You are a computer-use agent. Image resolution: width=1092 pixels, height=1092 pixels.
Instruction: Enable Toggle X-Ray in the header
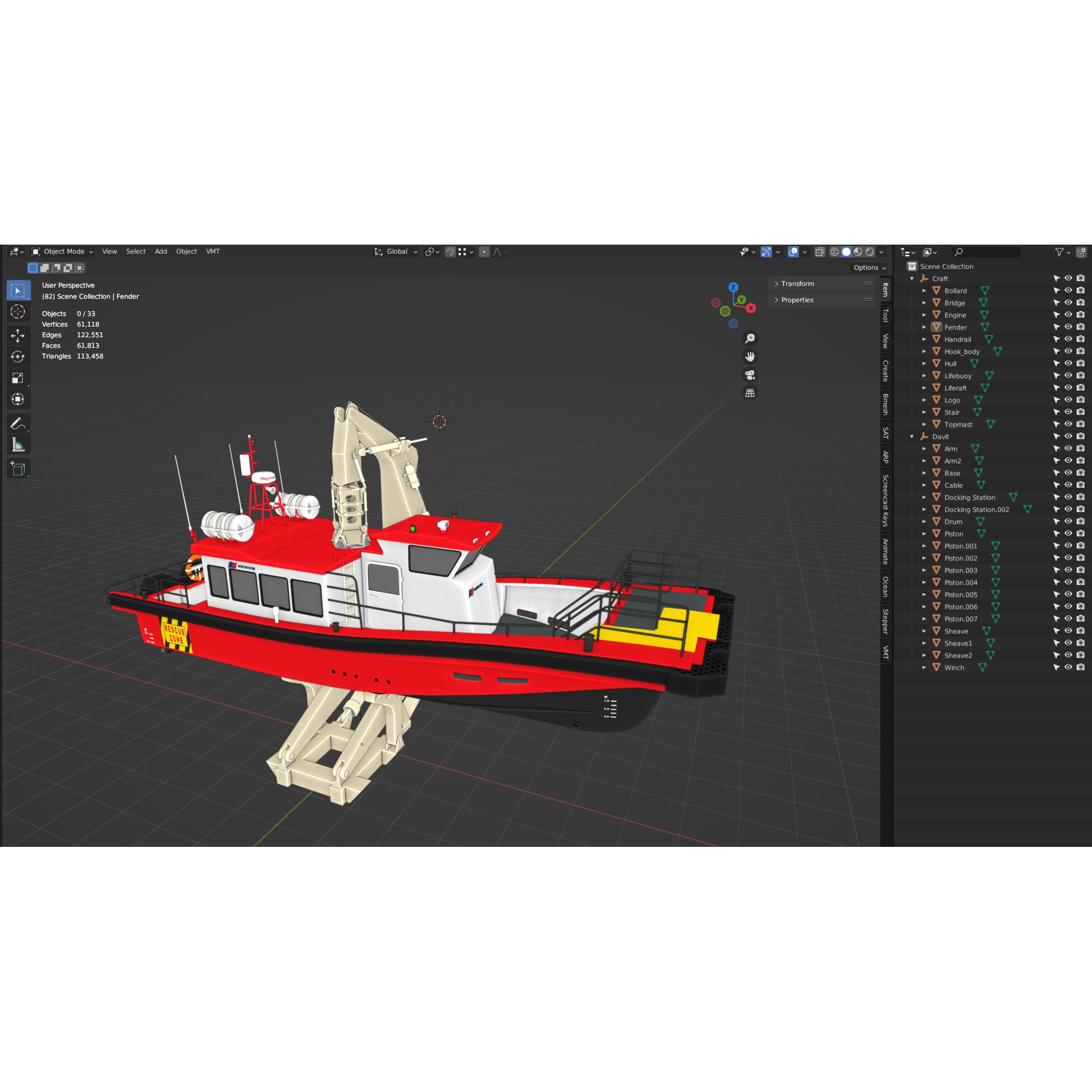tap(819, 252)
